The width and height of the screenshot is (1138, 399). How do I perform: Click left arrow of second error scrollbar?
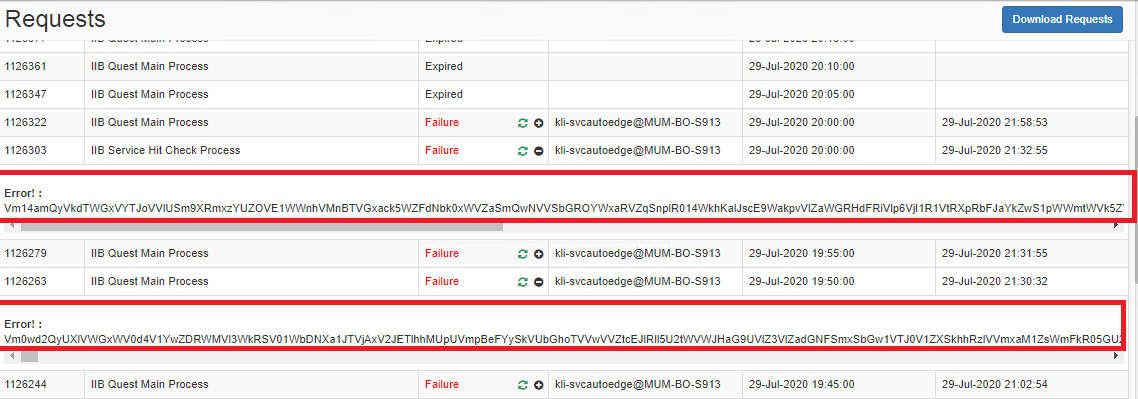point(9,357)
